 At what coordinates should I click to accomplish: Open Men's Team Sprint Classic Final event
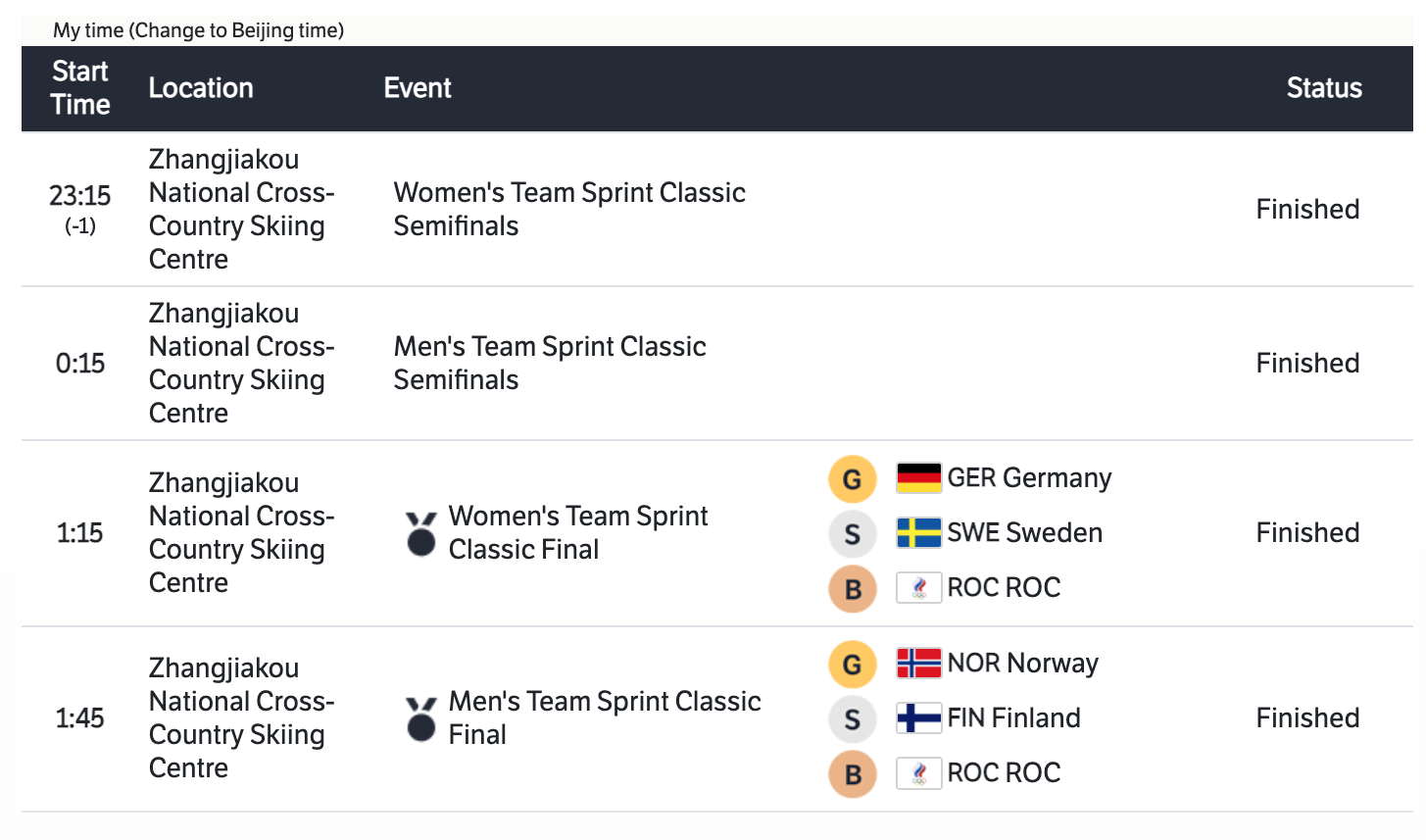[604, 717]
